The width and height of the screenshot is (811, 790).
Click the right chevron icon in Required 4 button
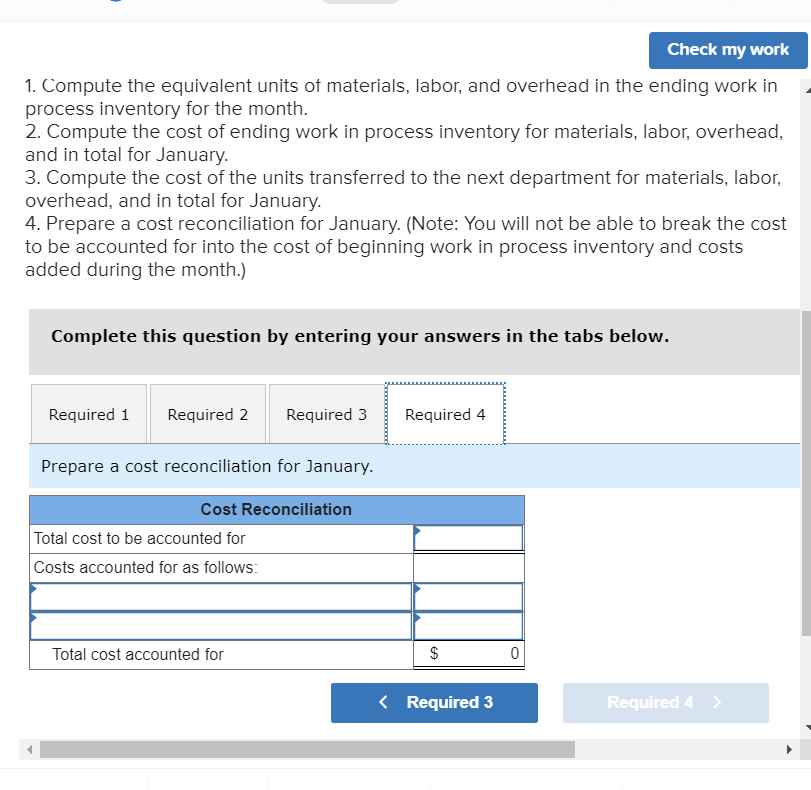tap(716, 702)
